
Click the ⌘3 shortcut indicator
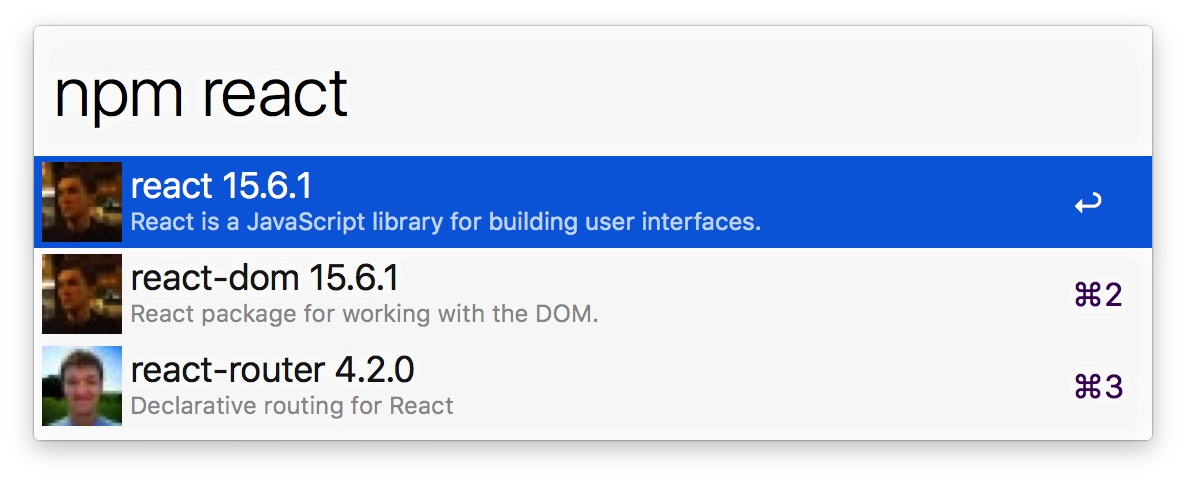point(1097,387)
